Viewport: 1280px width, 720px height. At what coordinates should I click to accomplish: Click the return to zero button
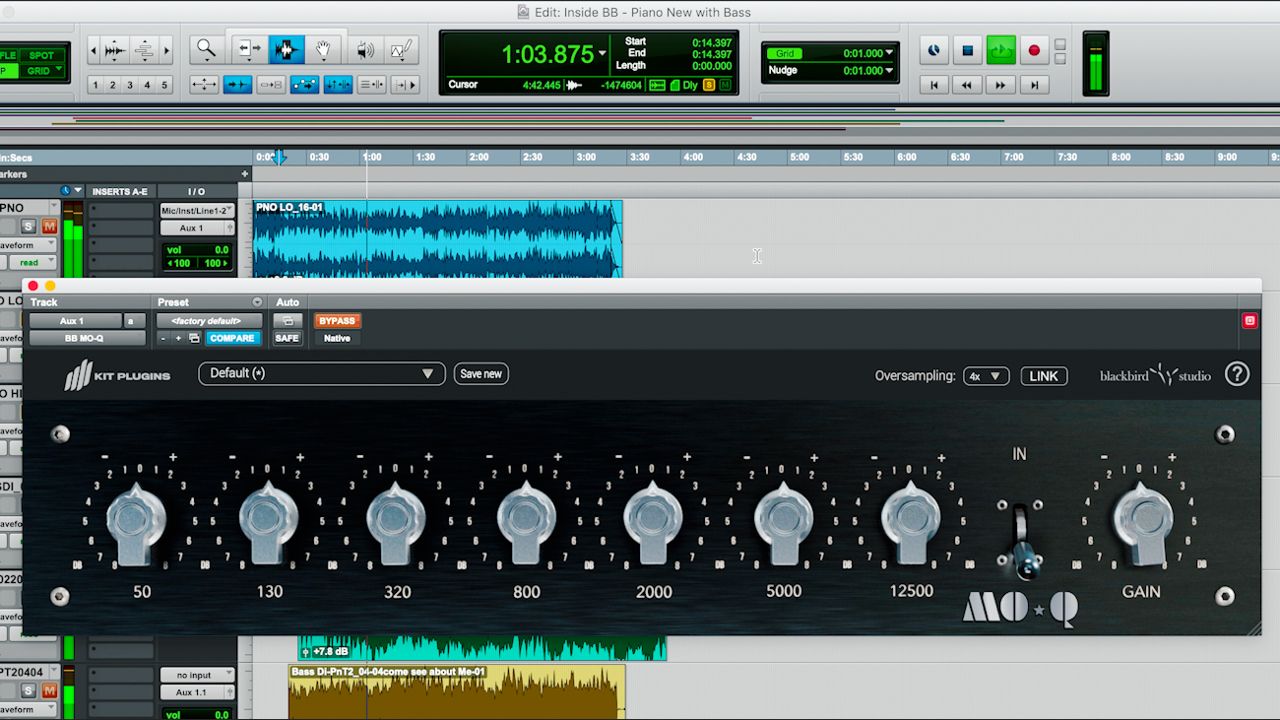(x=934, y=85)
